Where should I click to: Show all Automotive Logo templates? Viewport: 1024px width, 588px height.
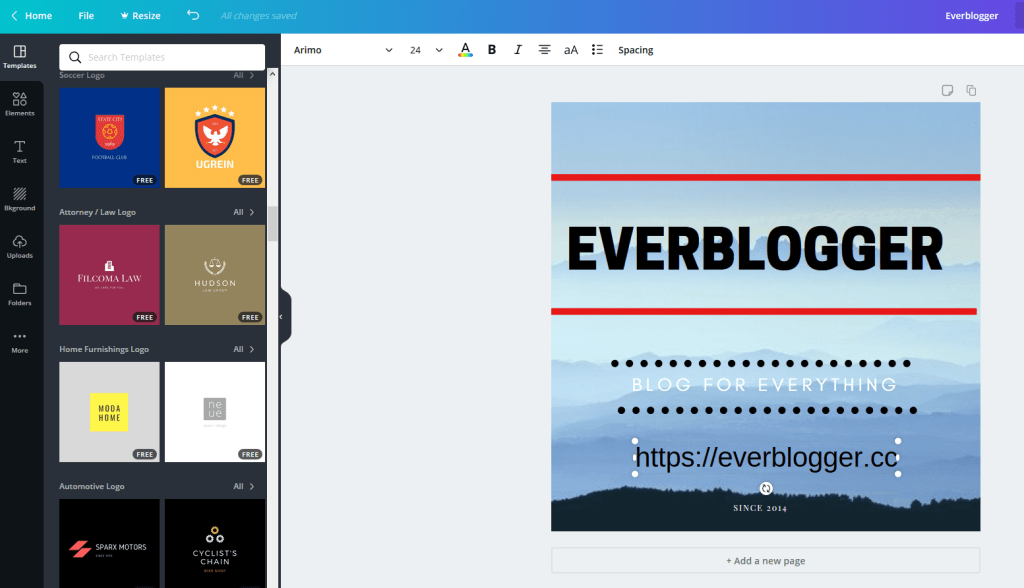coord(244,487)
